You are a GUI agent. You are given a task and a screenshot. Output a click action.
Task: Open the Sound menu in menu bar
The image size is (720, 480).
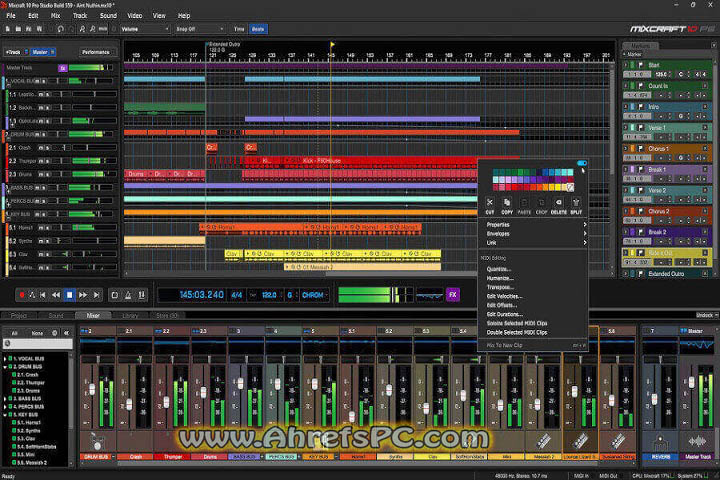(x=108, y=16)
